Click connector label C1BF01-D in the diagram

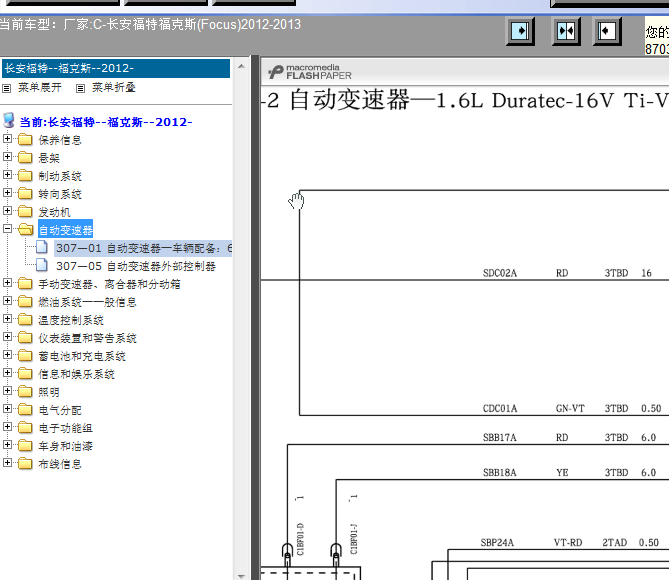pyautogui.click(x=300, y=539)
